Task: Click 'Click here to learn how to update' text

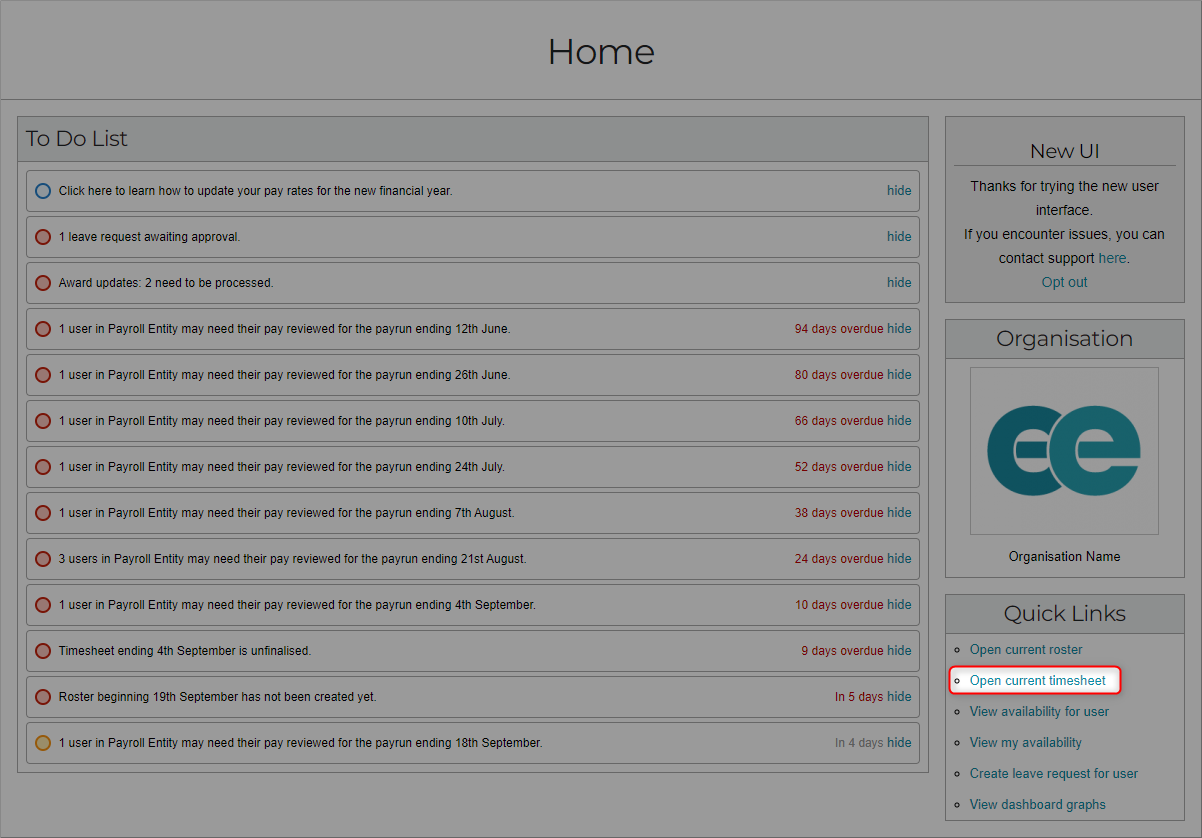Action: pyautogui.click(x=256, y=190)
